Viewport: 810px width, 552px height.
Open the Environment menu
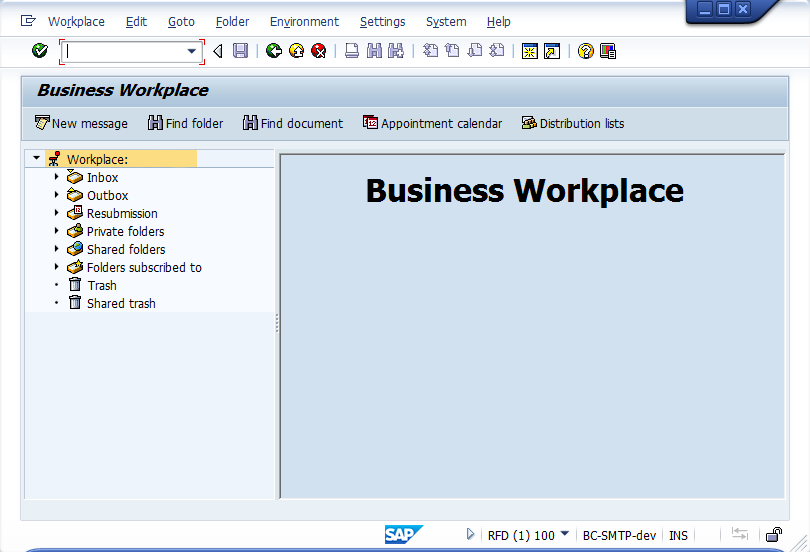click(304, 21)
